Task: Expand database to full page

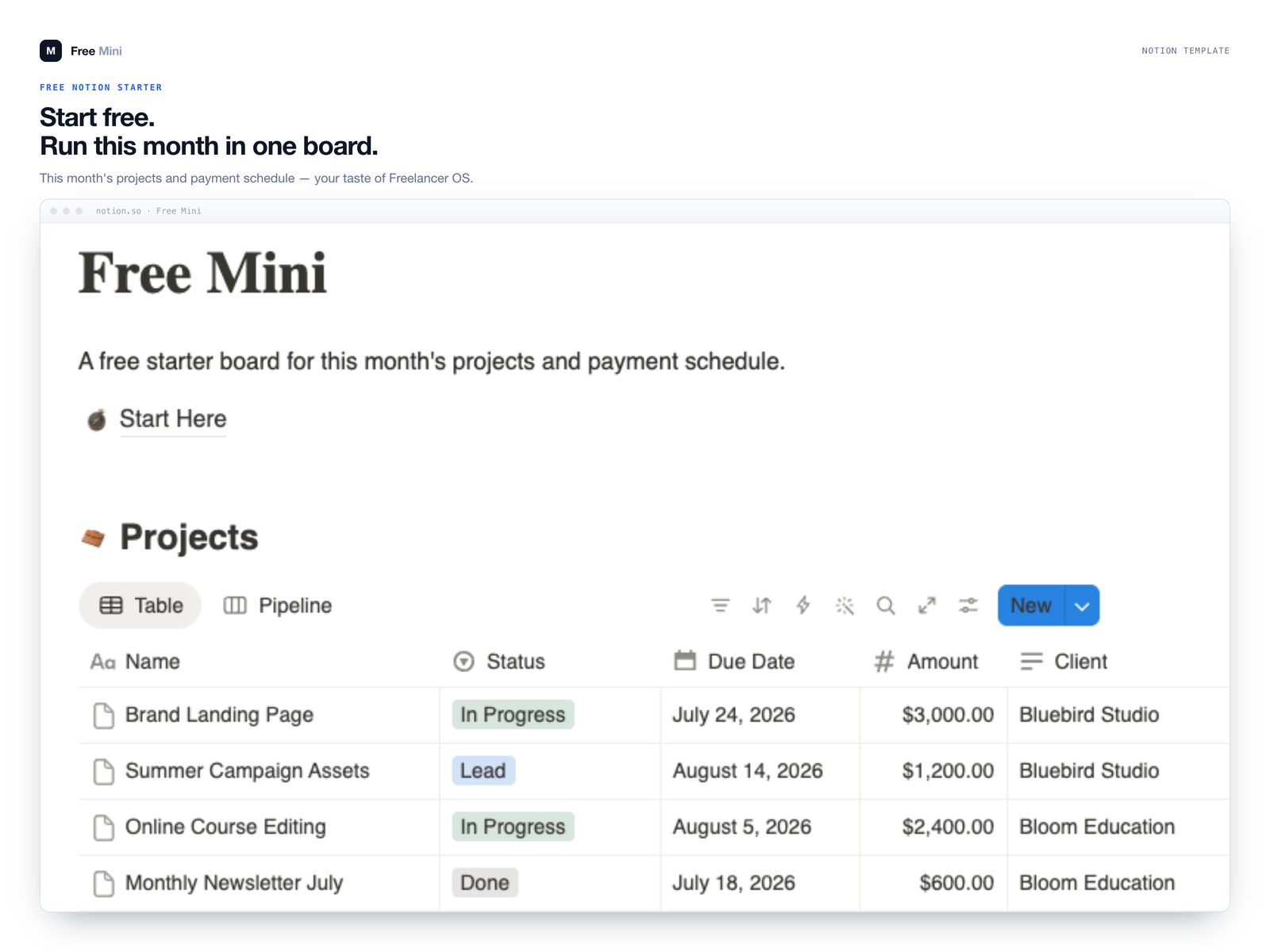Action: tap(927, 605)
